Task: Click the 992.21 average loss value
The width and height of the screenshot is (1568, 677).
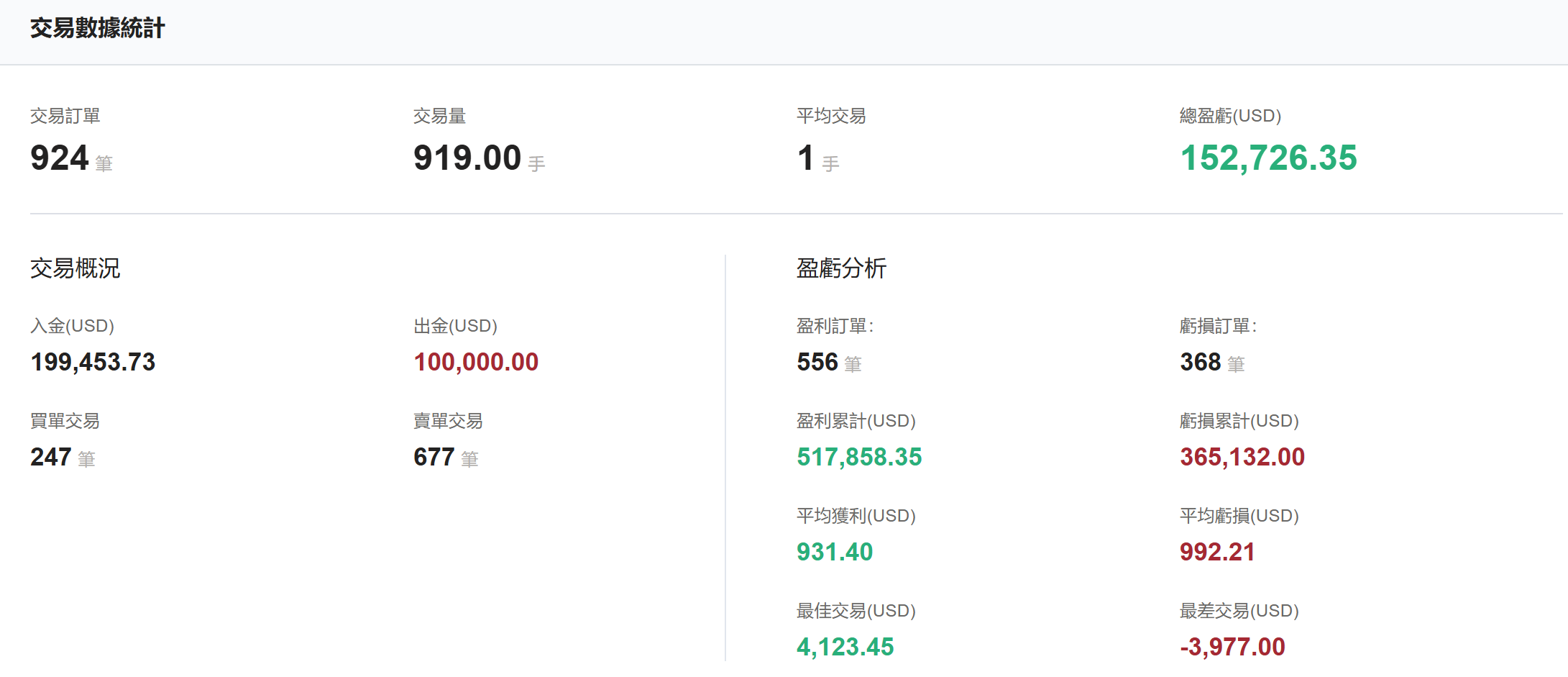Action: click(x=1217, y=552)
